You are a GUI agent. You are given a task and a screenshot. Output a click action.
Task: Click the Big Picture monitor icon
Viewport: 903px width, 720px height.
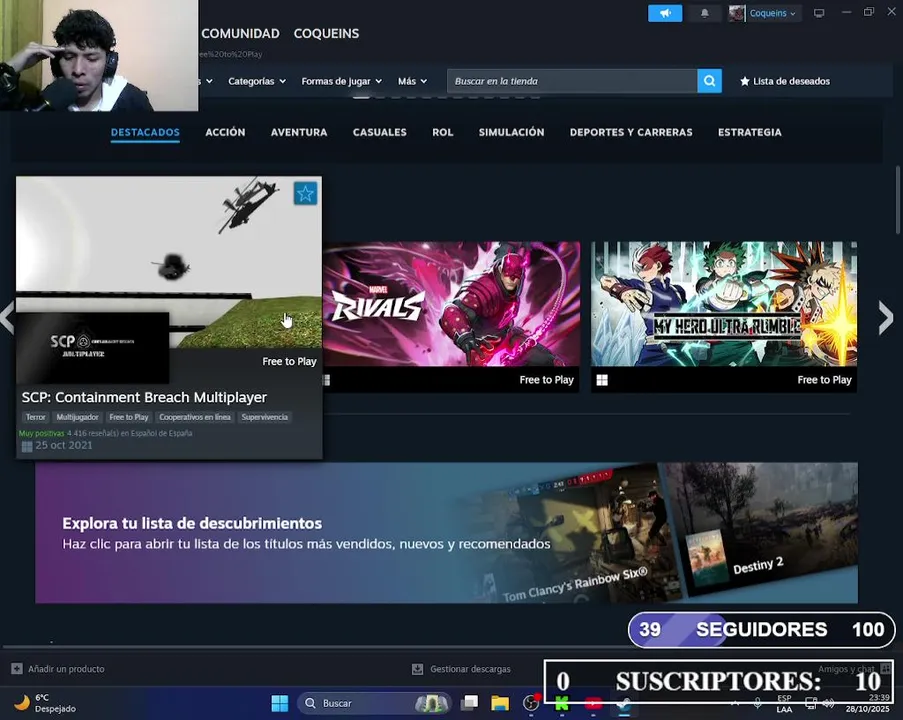click(x=819, y=13)
